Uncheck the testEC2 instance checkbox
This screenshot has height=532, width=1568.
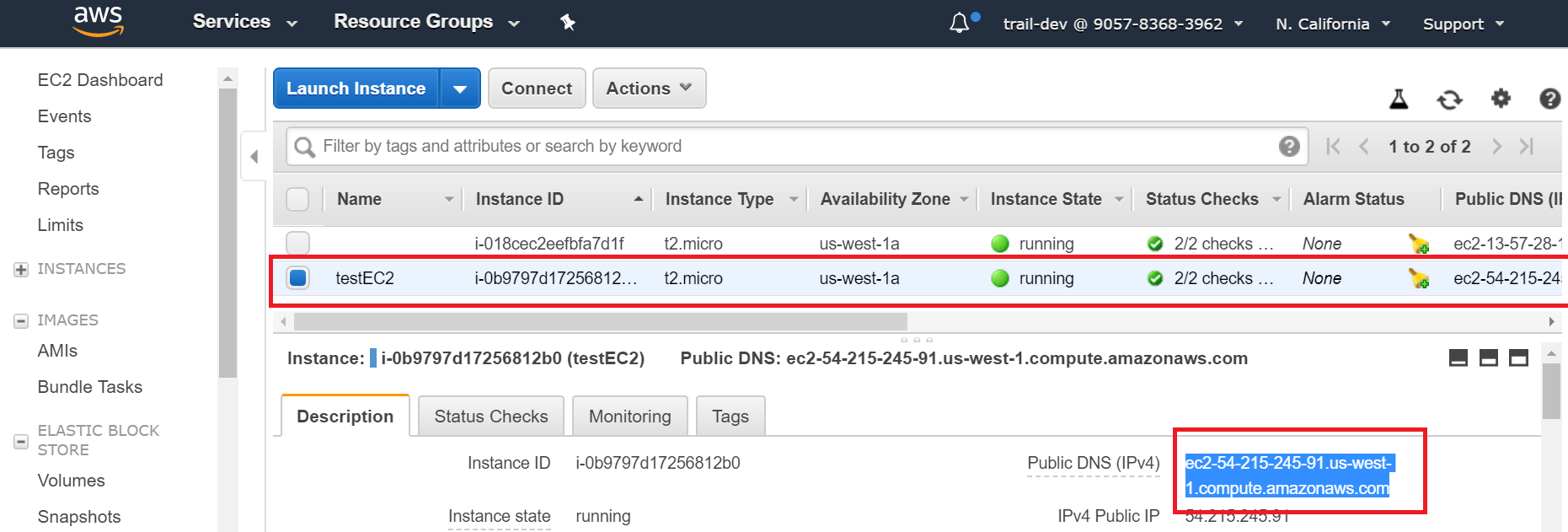pyautogui.click(x=297, y=278)
